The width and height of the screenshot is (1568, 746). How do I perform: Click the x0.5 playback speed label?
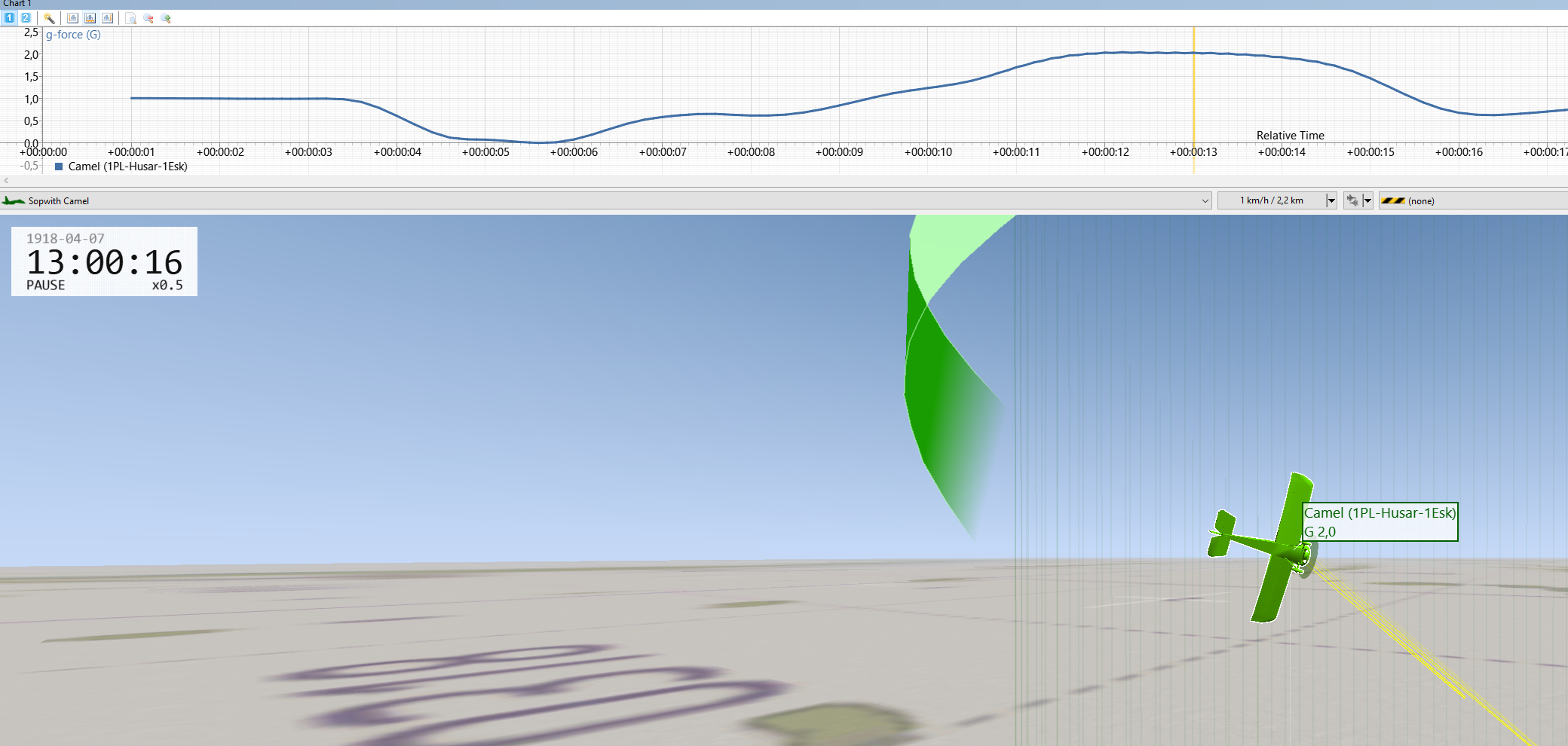point(167,286)
